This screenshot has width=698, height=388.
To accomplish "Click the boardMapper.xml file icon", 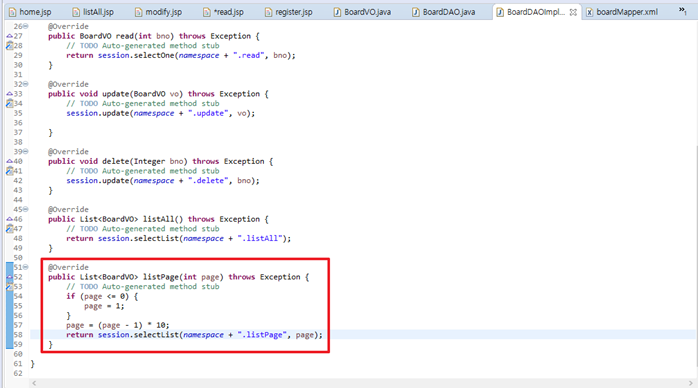I will (589, 12).
